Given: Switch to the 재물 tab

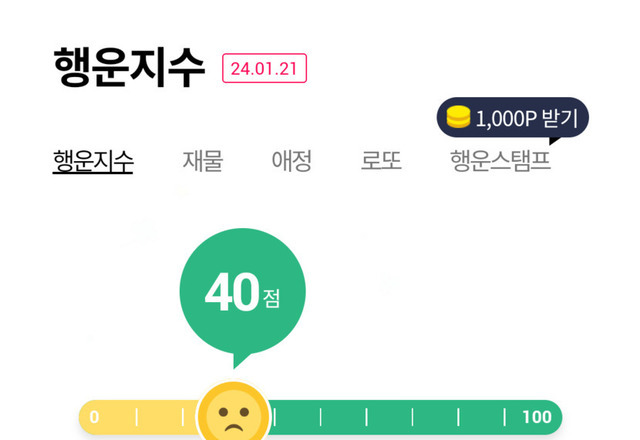Looking at the screenshot, I should (202, 161).
